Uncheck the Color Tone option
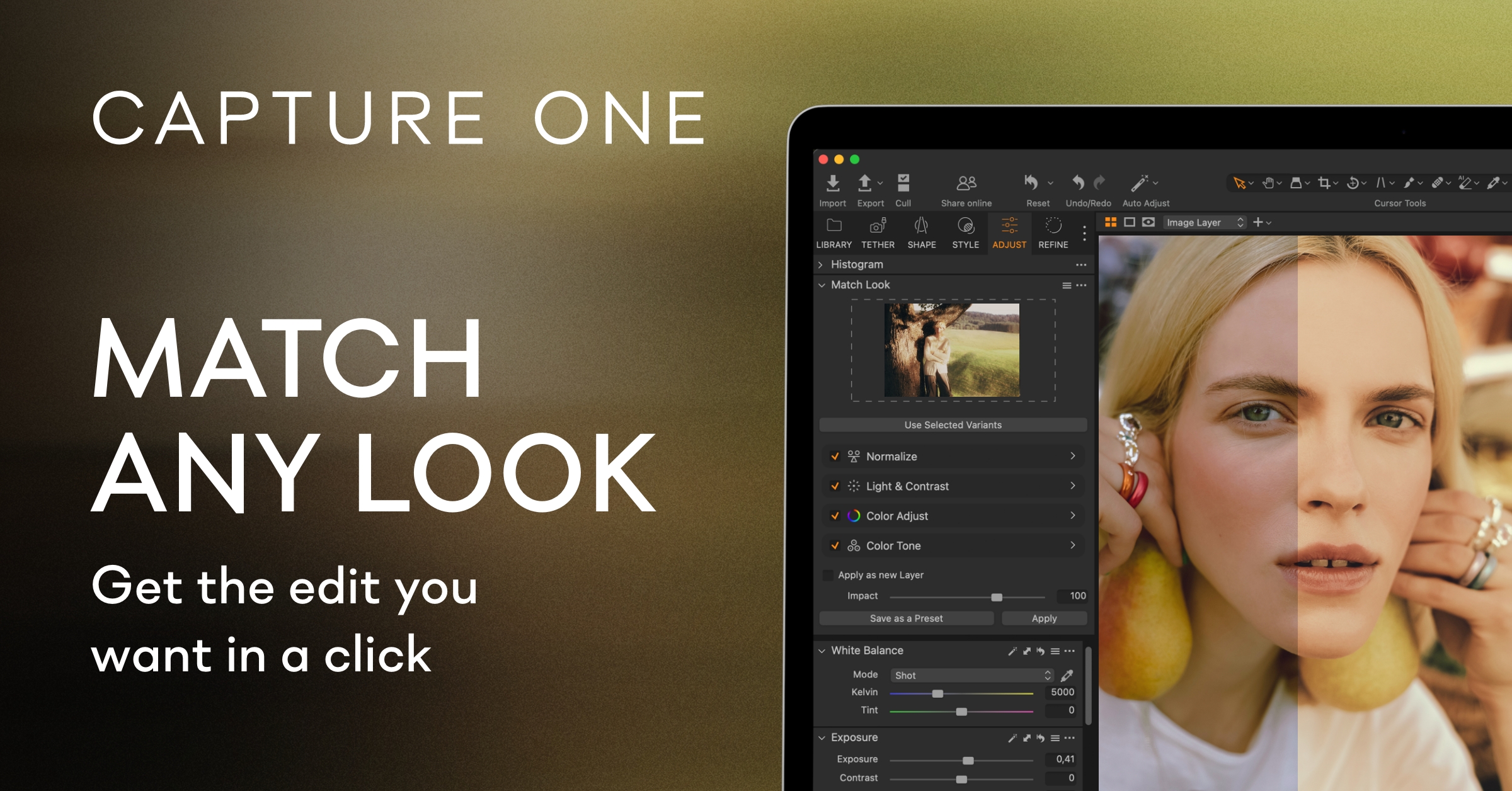This screenshot has height=791, width=1512. (835, 545)
